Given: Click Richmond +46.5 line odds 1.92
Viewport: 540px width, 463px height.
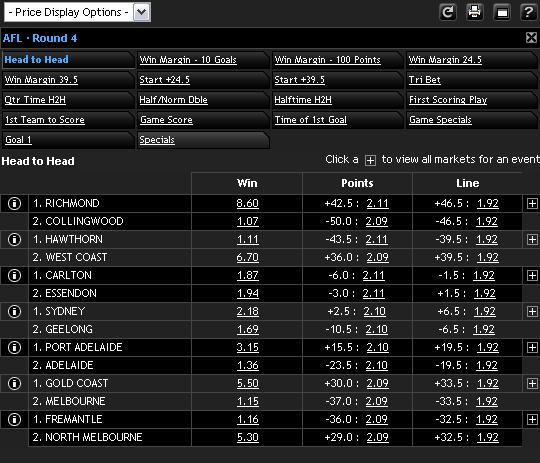Looking at the screenshot, I should point(488,203).
